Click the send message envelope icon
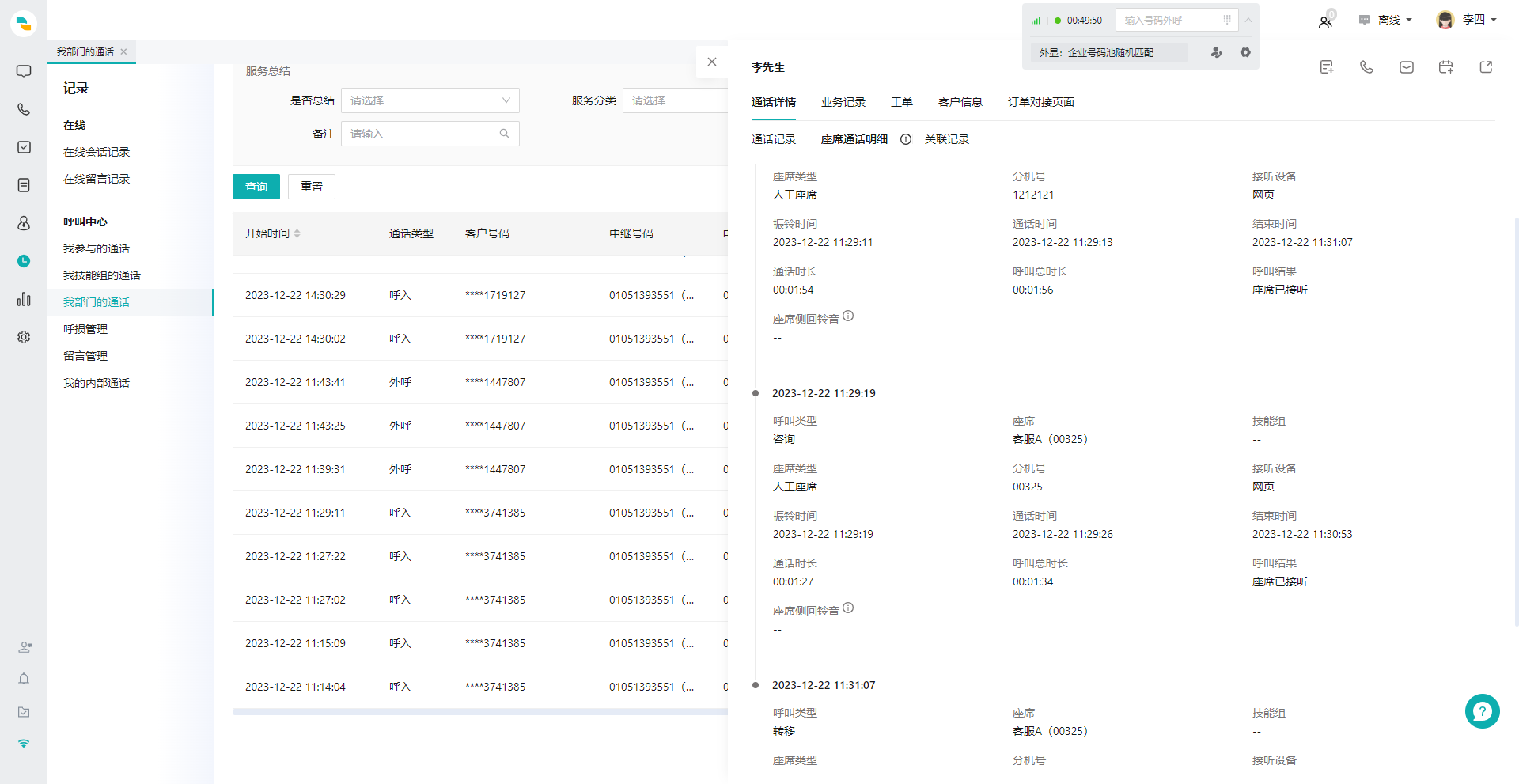This screenshot has width=1519, height=784. pyautogui.click(x=1407, y=67)
